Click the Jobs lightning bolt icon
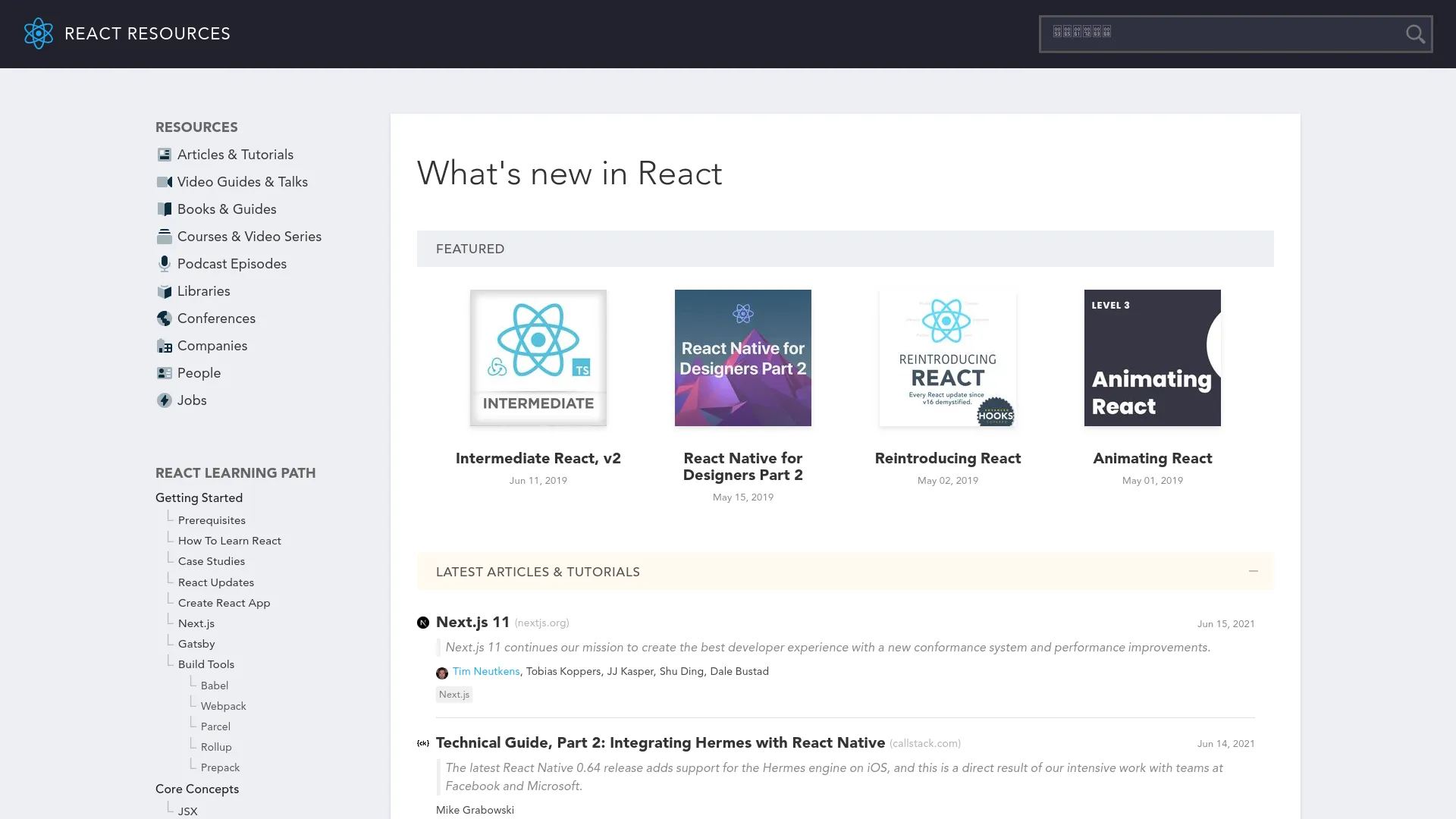The width and height of the screenshot is (1456, 819). (x=164, y=400)
